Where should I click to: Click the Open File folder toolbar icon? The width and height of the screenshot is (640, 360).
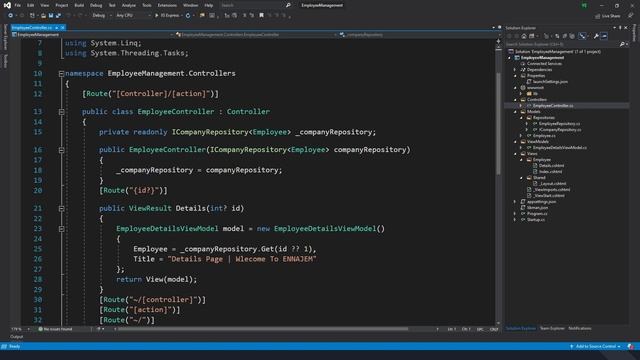pyautogui.click(x=43, y=16)
